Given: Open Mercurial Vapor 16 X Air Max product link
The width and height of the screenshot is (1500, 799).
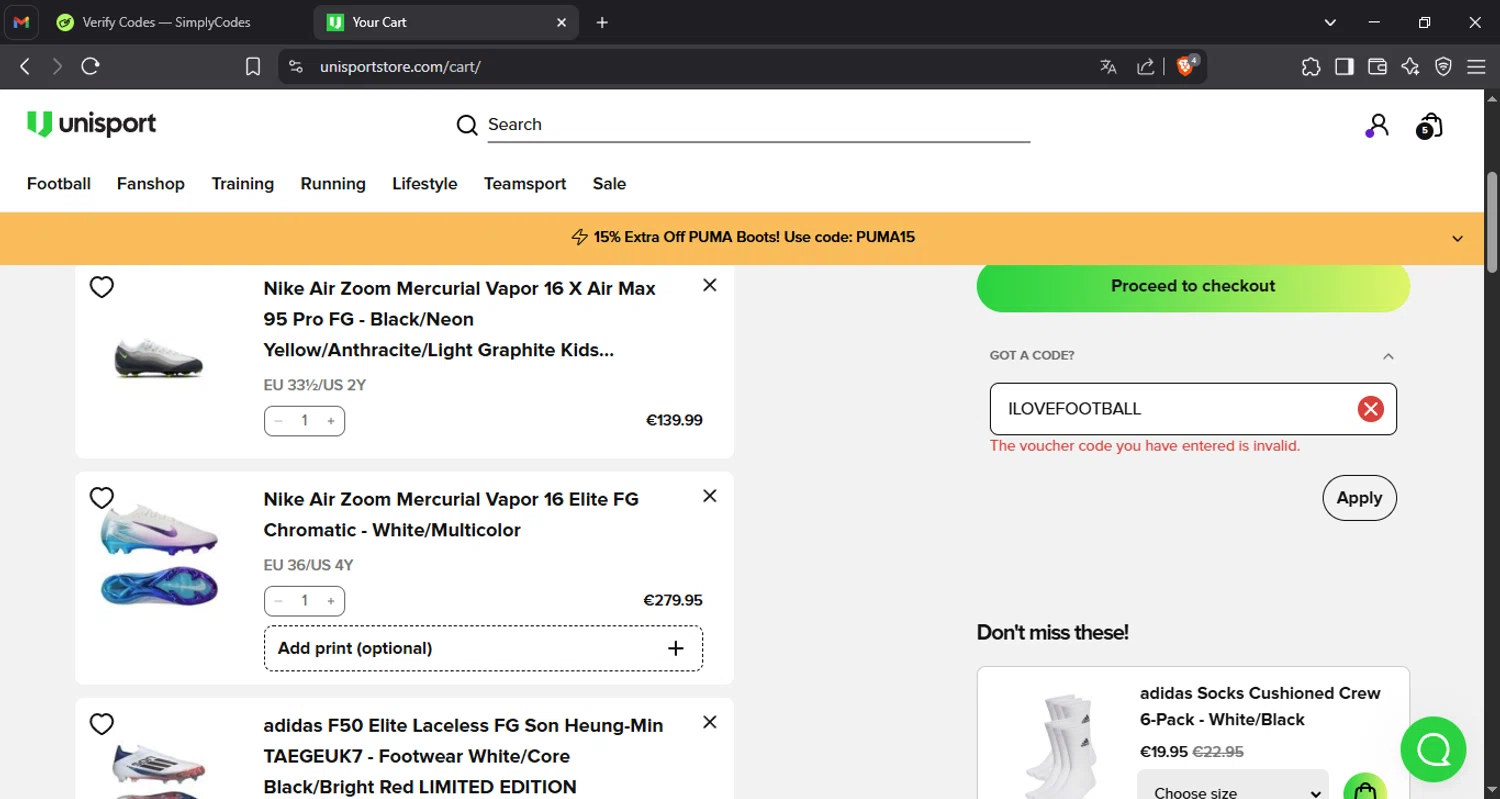Looking at the screenshot, I should 460,319.
